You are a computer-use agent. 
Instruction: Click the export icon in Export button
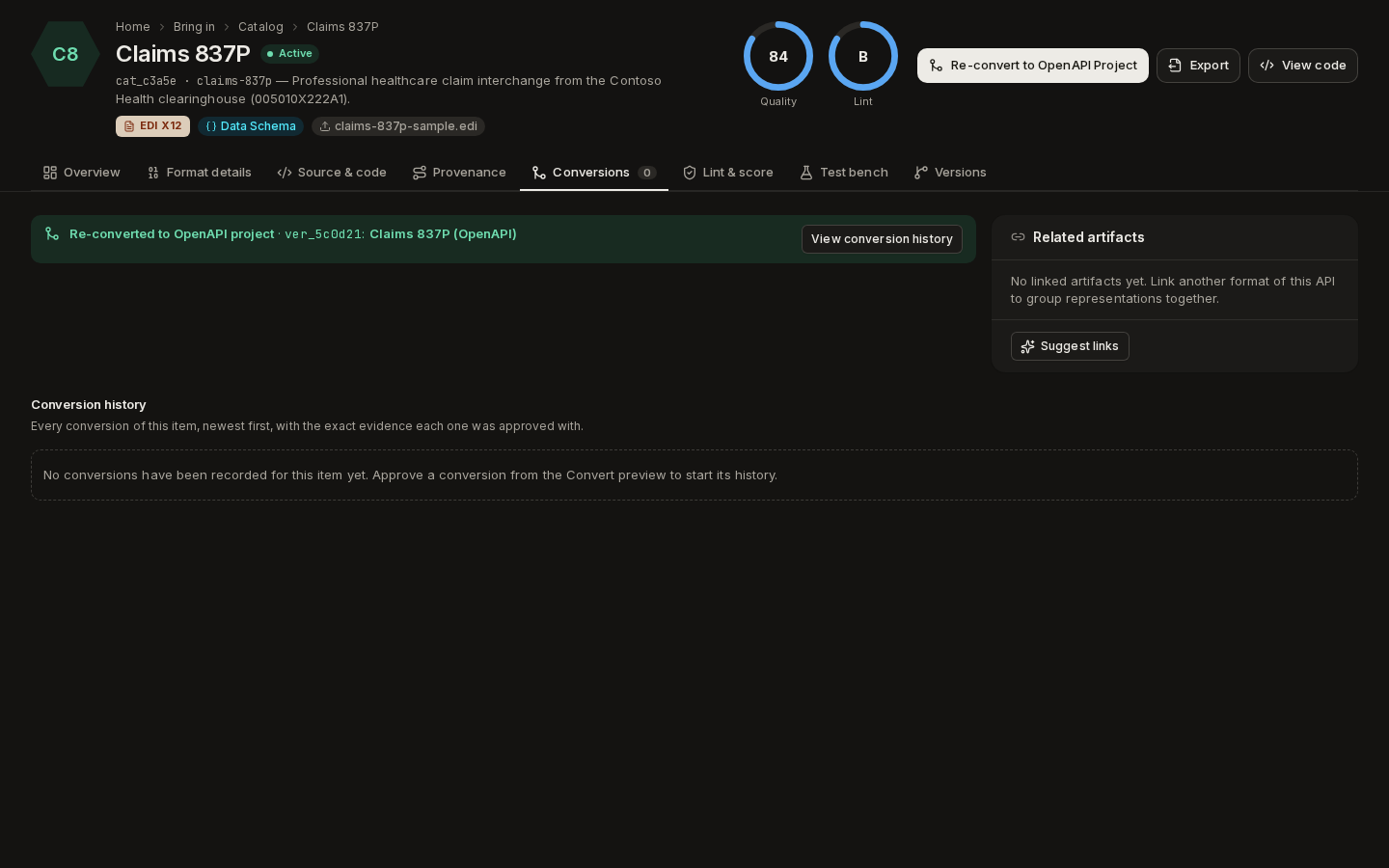(1175, 66)
